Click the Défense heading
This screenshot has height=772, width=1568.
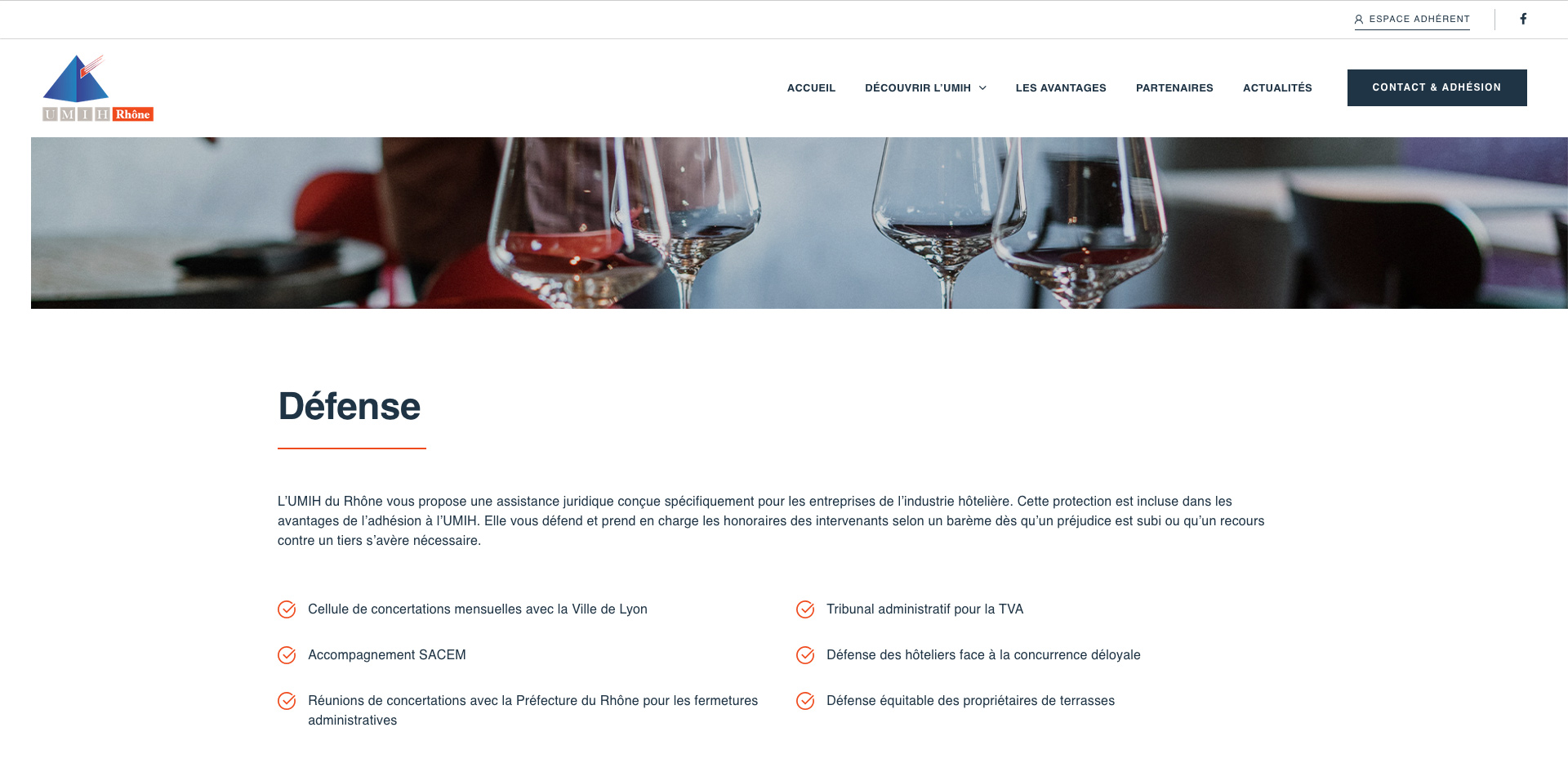tap(350, 407)
